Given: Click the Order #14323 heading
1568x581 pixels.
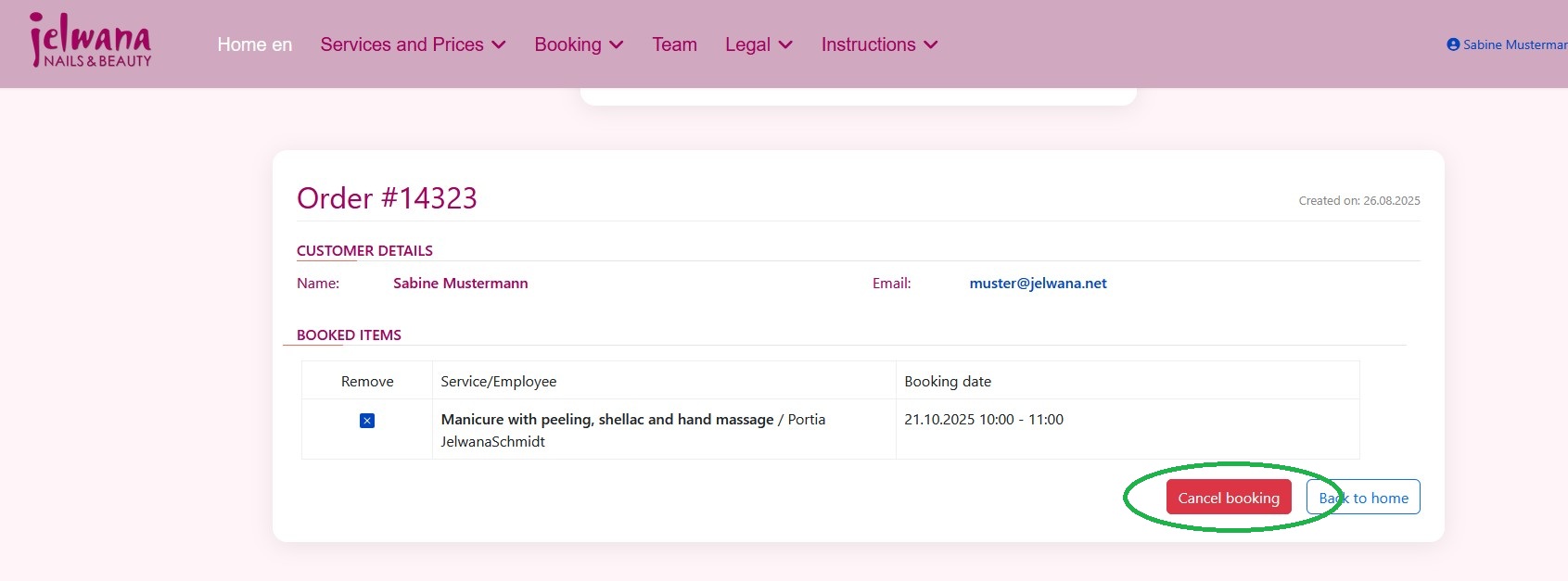Looking at the screenshot, I should pyautogui.click(x=387, y=198).
